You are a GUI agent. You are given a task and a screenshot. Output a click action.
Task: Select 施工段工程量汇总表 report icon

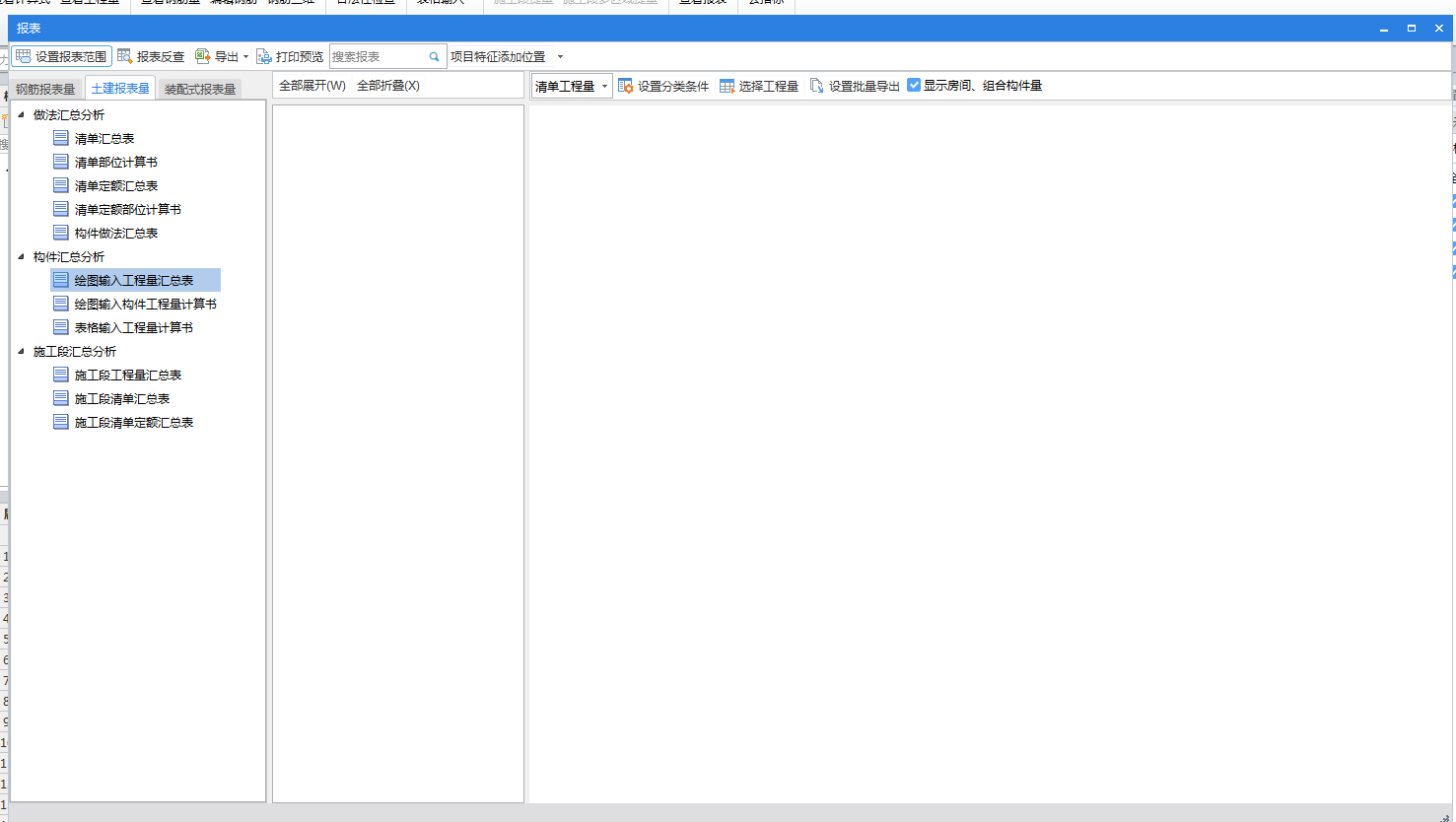(x=61, y=375)
